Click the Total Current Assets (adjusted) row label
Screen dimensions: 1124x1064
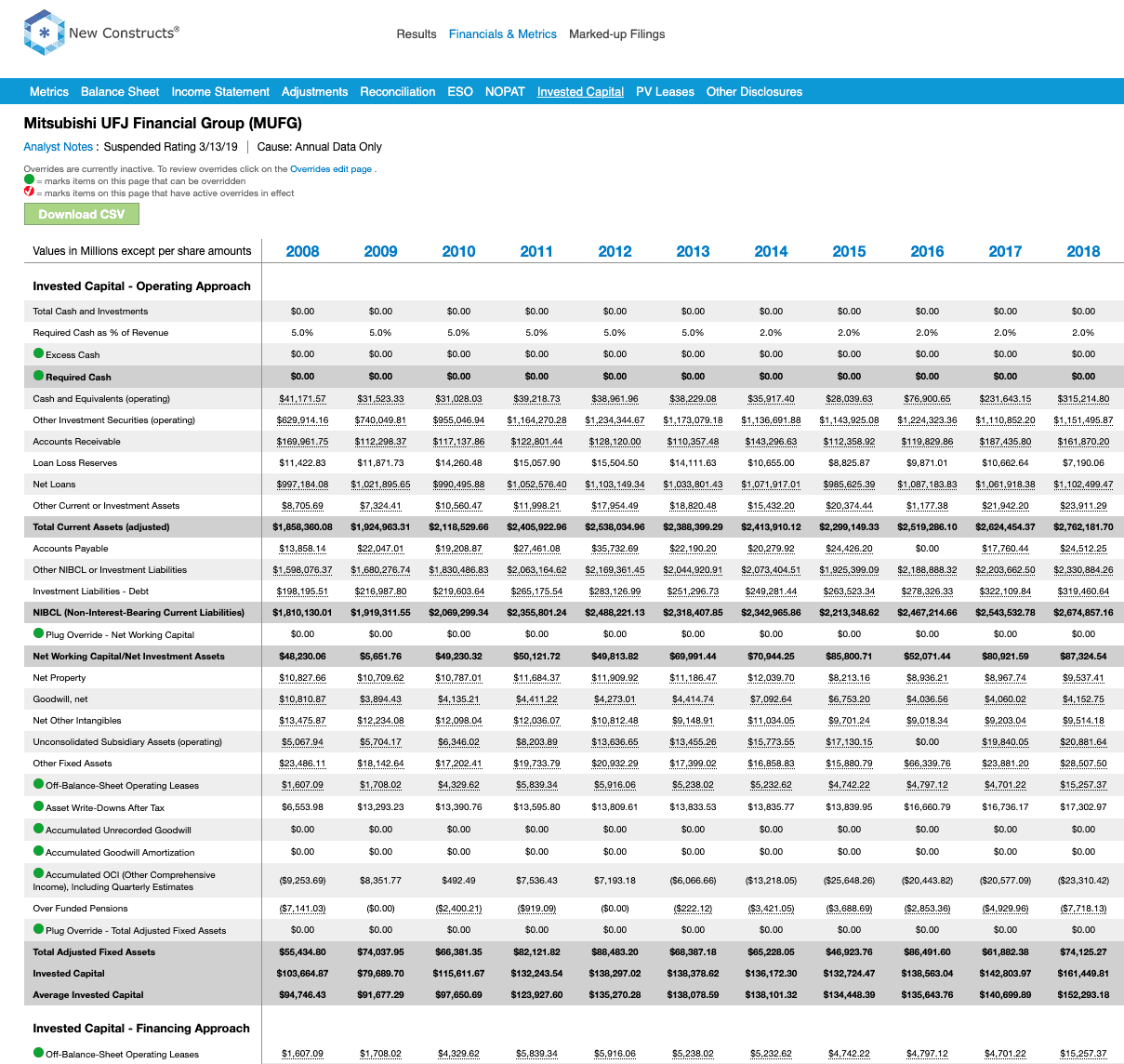[101, 526]
